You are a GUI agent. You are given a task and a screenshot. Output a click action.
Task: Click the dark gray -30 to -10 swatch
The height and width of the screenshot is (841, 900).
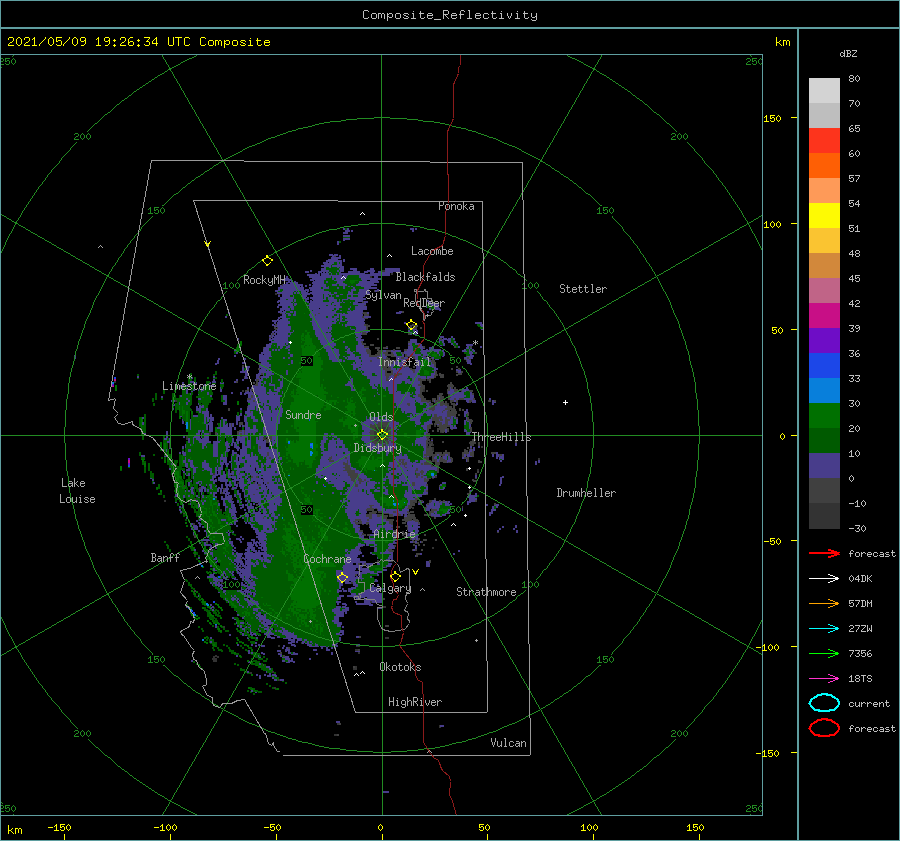pos(824,516)
